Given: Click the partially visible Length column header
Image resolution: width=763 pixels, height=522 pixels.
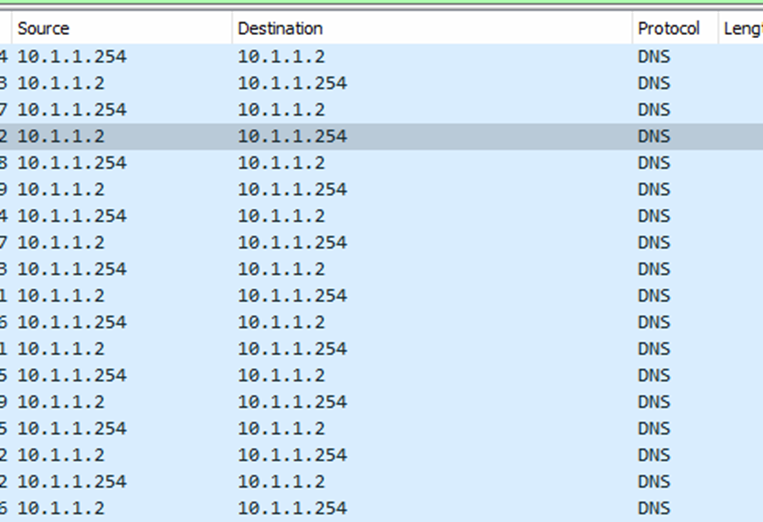Looking at the screenshot, I should (x=742, y=29).
